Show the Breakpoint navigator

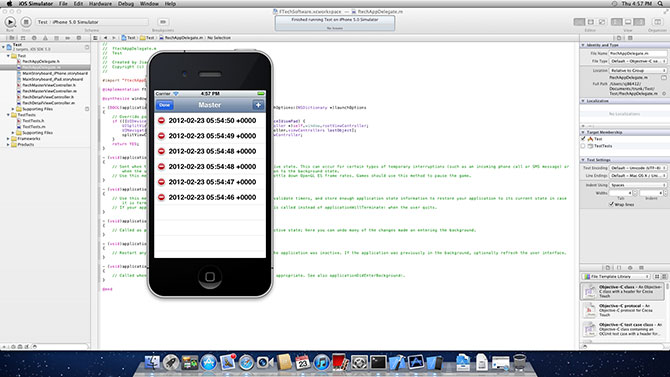tap(68, 38)
